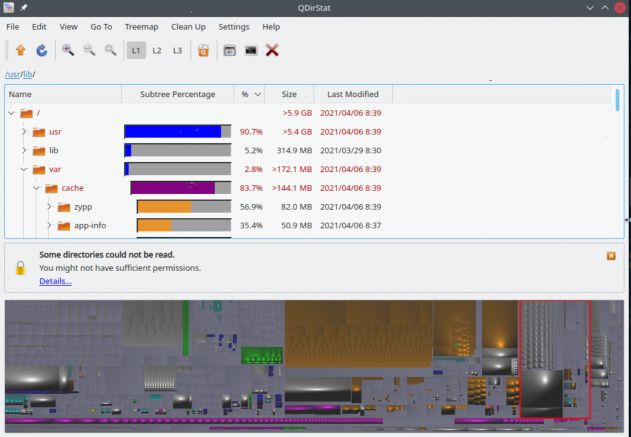Reset treemap zoom
Viewport: 631px width, 437px height.
point(111,50)
